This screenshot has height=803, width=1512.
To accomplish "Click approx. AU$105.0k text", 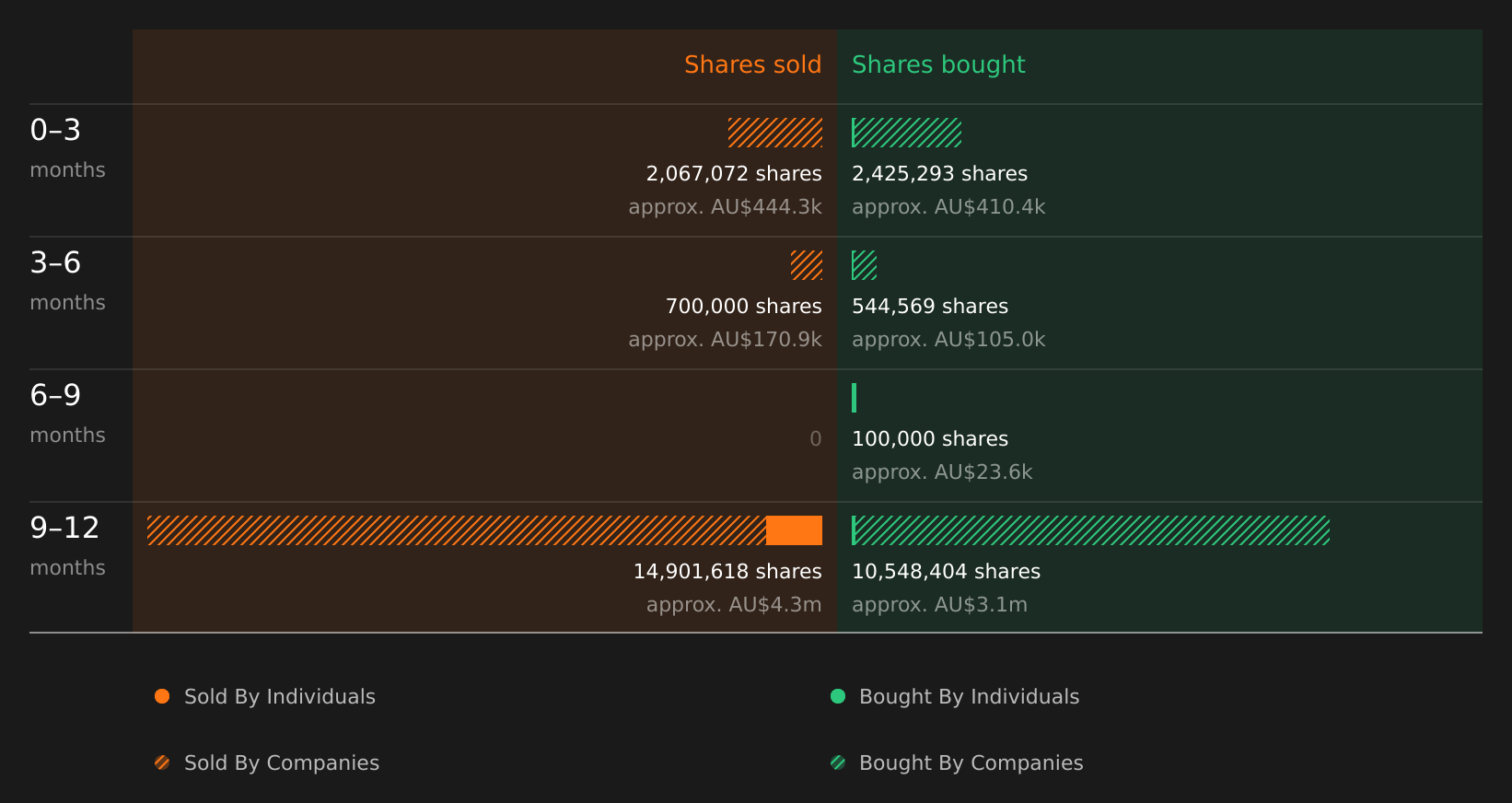I will [x=948, y=340].
